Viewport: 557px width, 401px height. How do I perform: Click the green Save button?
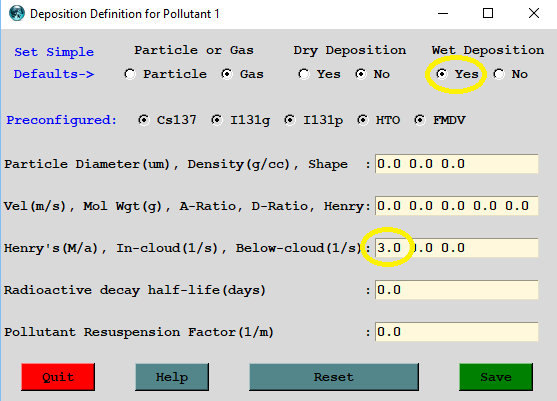tap(496, 377)
